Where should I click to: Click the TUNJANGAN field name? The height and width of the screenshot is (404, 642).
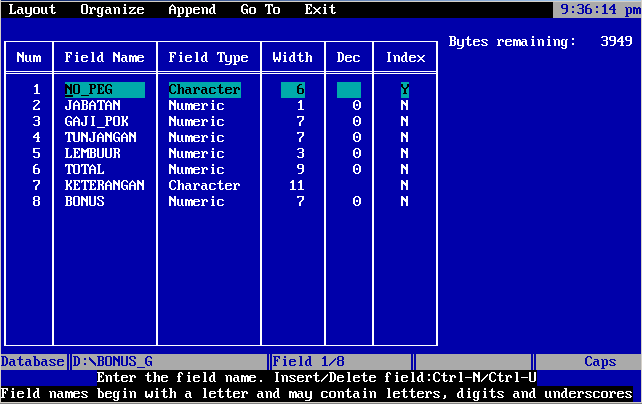coord(100,138)
